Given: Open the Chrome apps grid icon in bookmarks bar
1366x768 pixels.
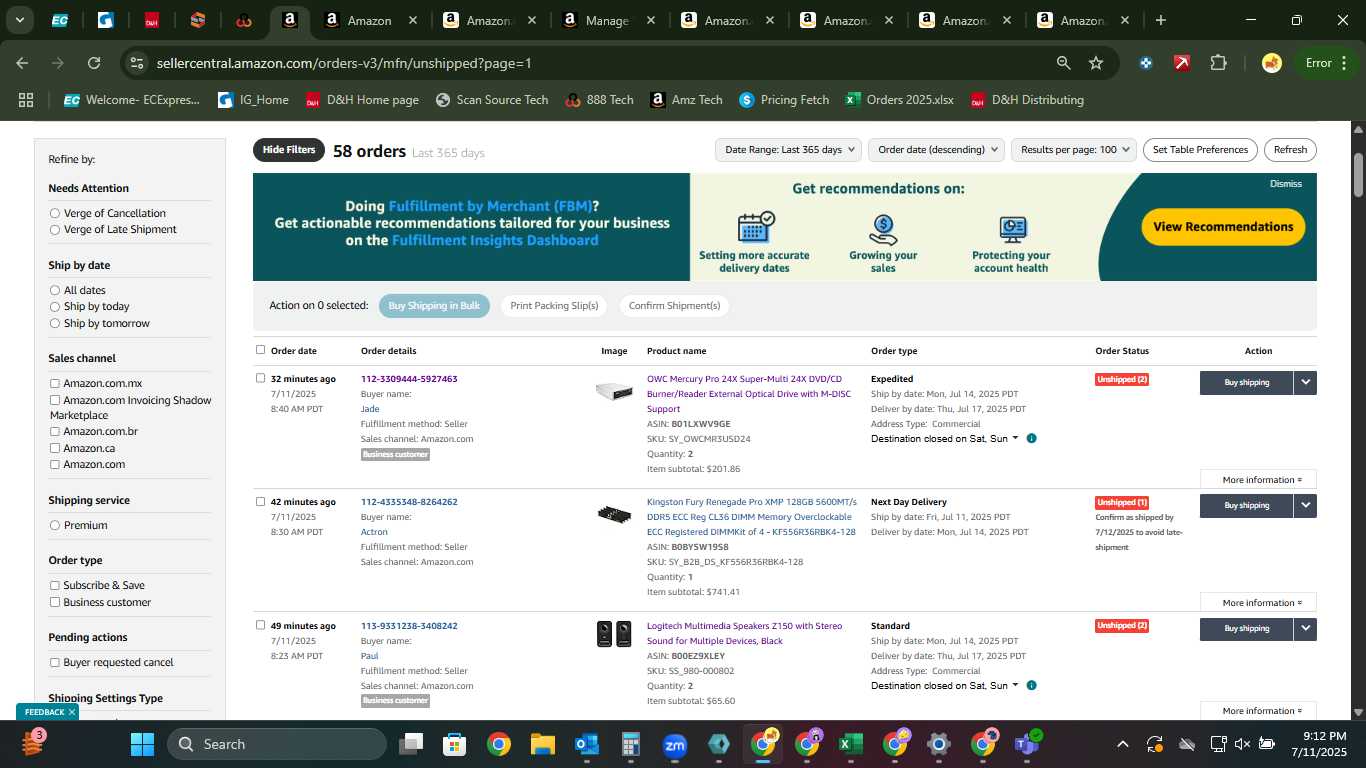Looking at the screenshot, I should click(x=26, y=100).
